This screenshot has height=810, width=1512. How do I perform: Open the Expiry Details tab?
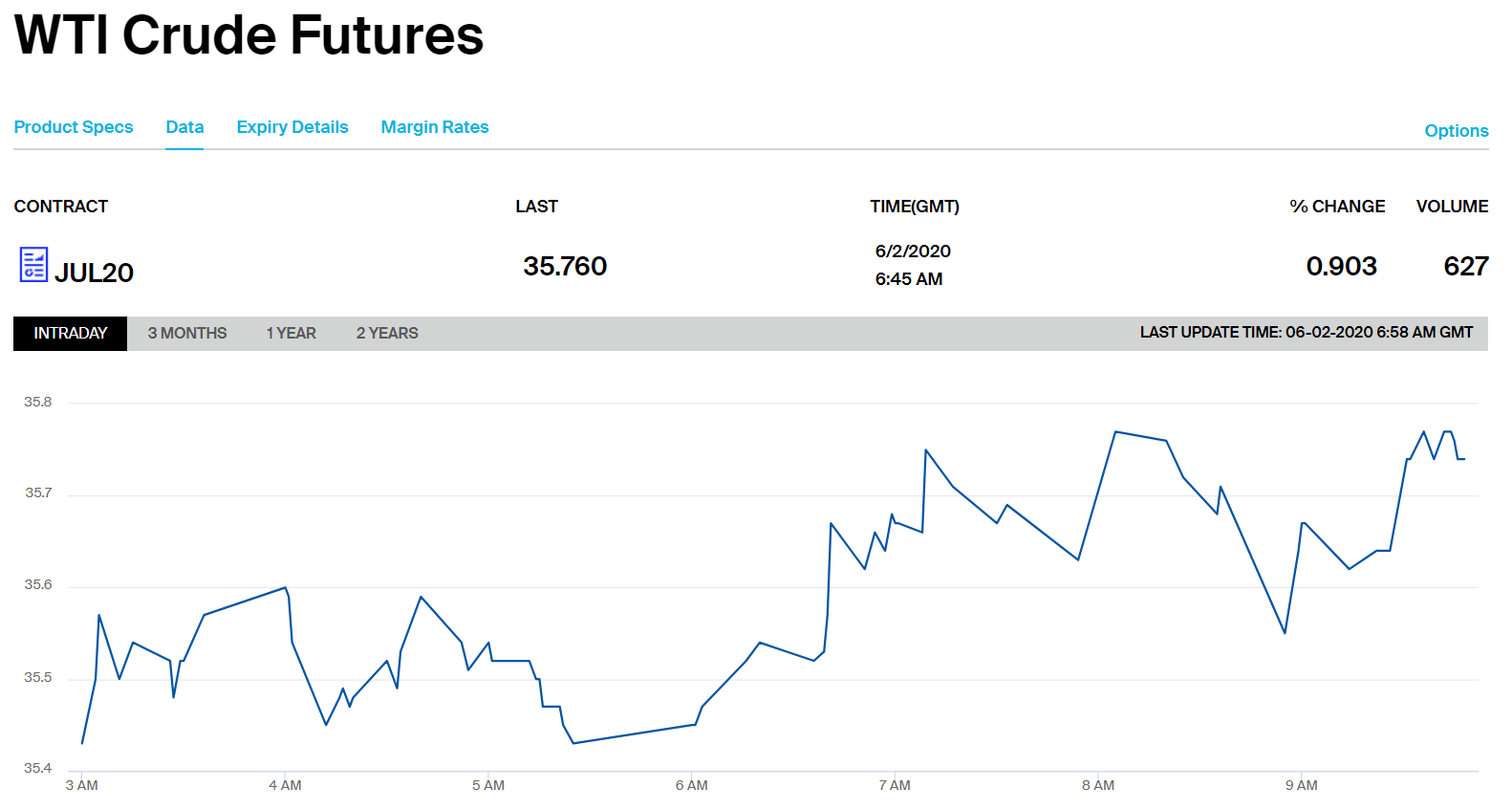(292, 127)
